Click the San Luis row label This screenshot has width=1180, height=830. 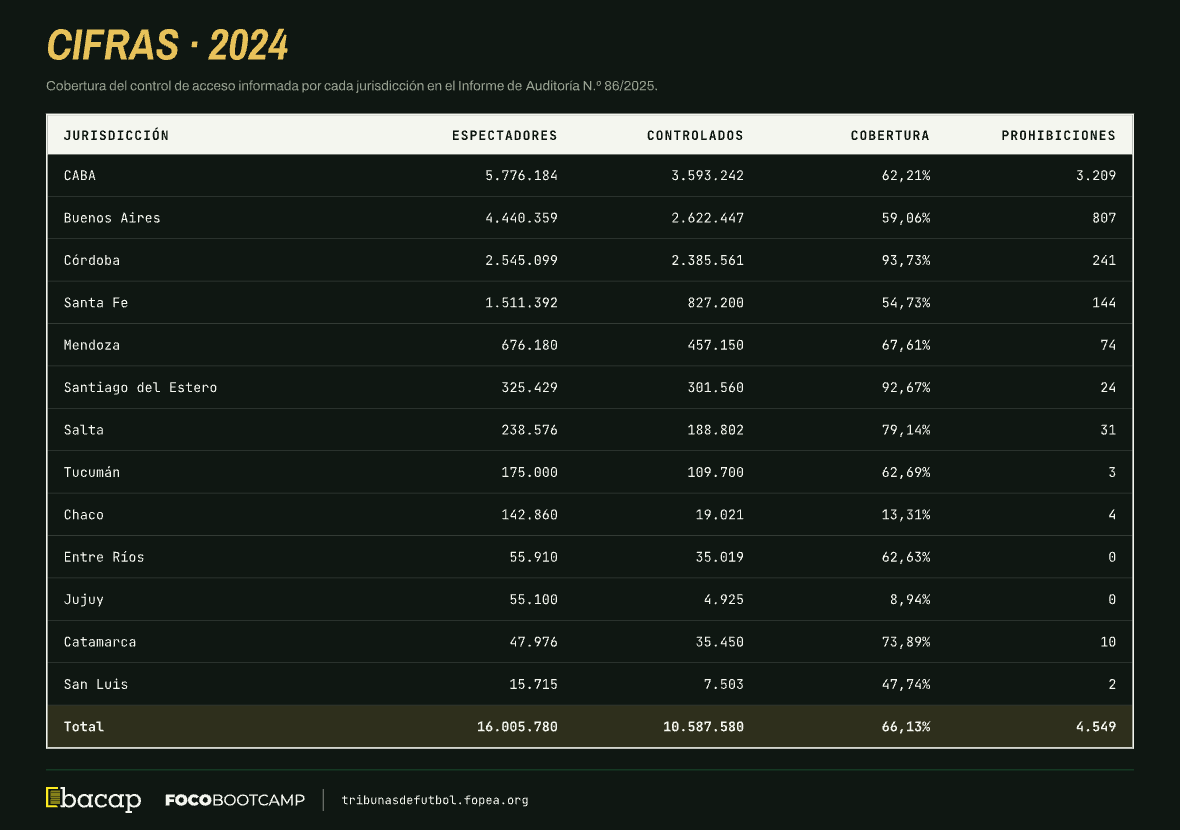click(x=96, y=685)
